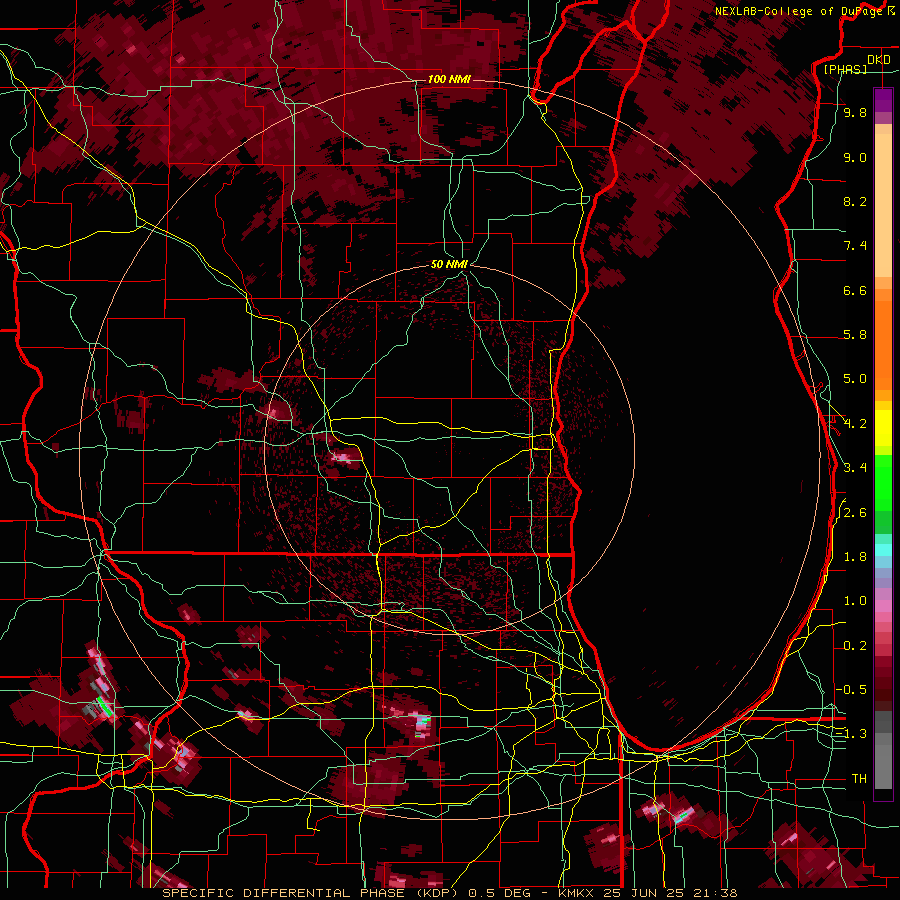
Task: Pick the cyan band of color bar
Action: point(883,550)
